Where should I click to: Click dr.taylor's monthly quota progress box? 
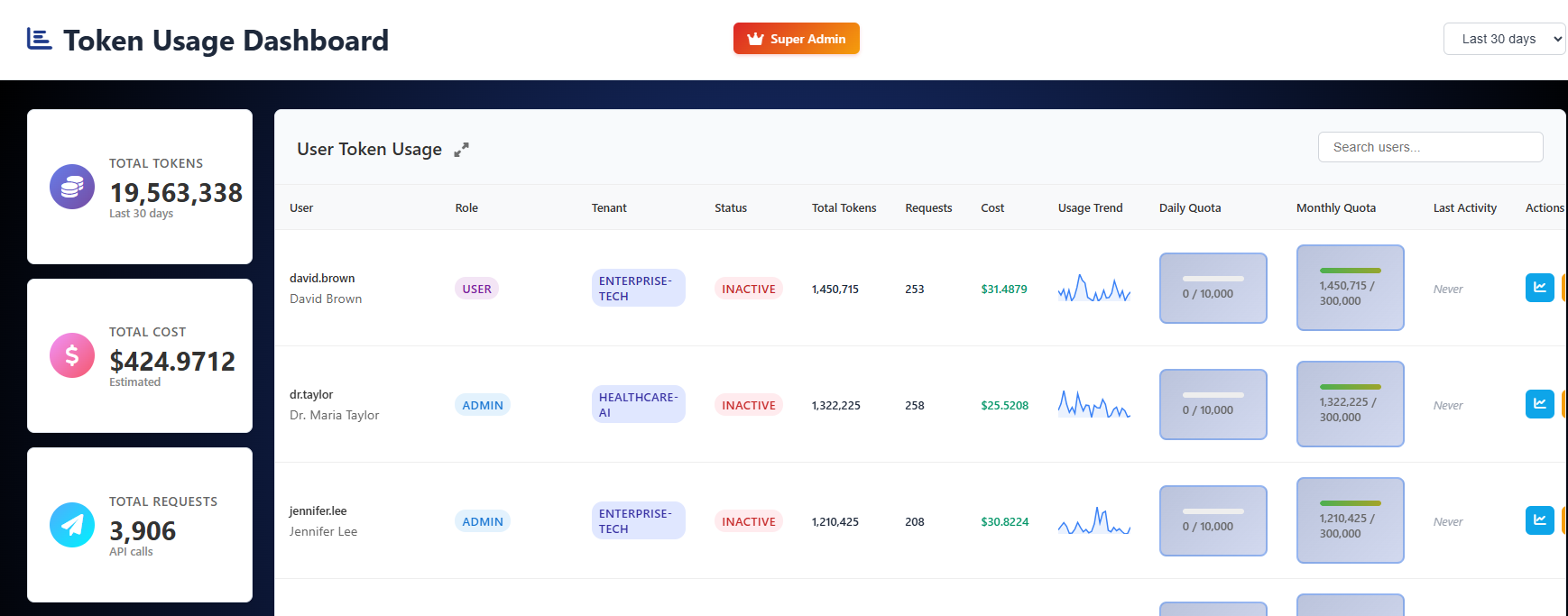coord(1350,404)
